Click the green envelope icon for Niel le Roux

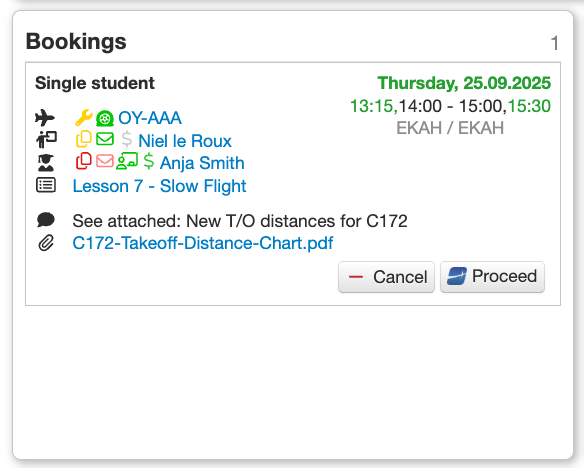point(105,139)
